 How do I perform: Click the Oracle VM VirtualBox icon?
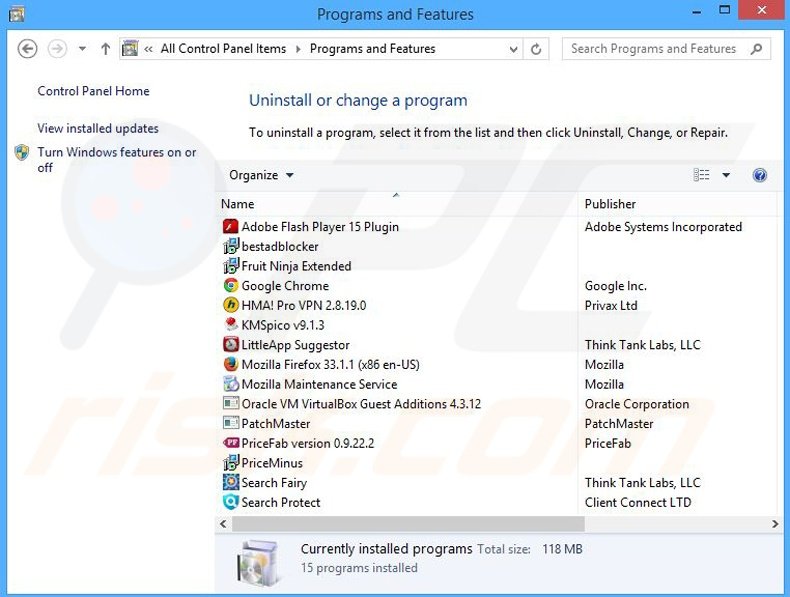click(230, 404)
